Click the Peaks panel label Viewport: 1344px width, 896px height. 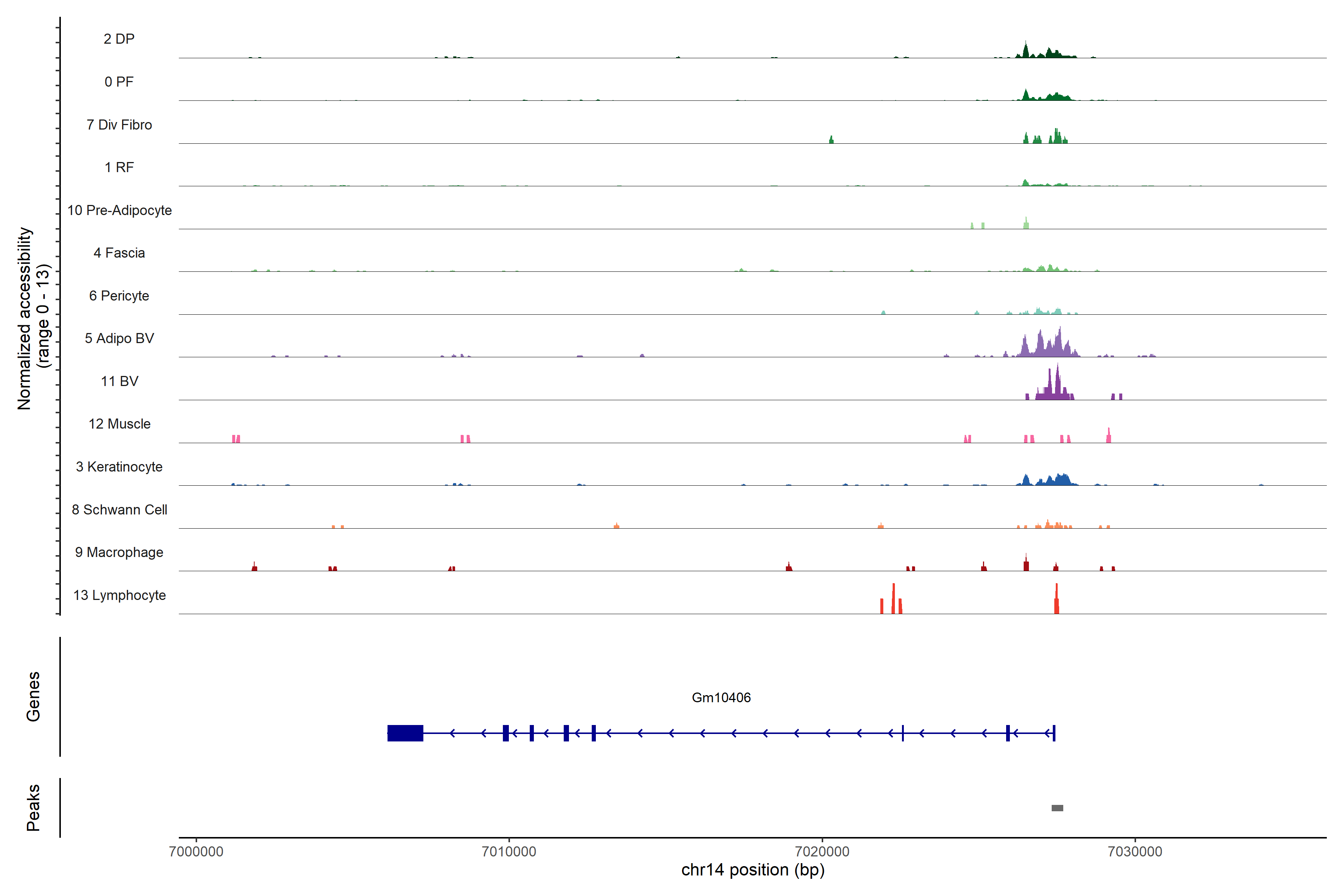point(33,808)
